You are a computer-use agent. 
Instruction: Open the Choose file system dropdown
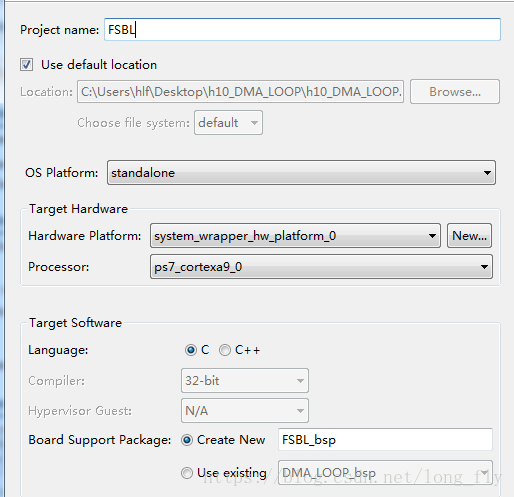(x=228, y=123)
